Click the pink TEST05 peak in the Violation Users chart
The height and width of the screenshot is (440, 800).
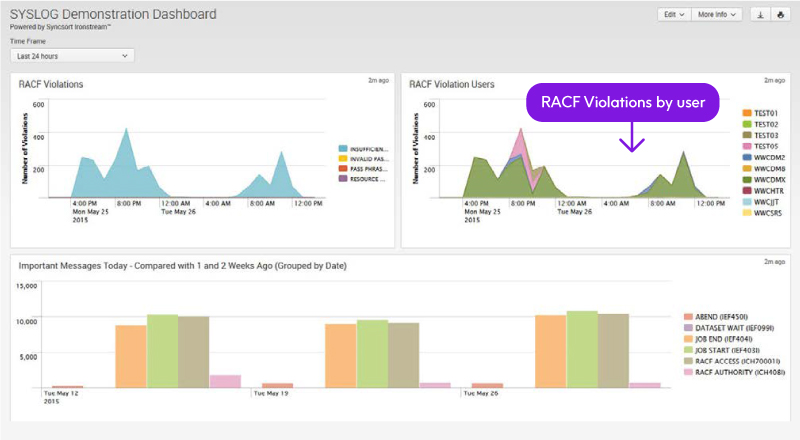[520, 138]
